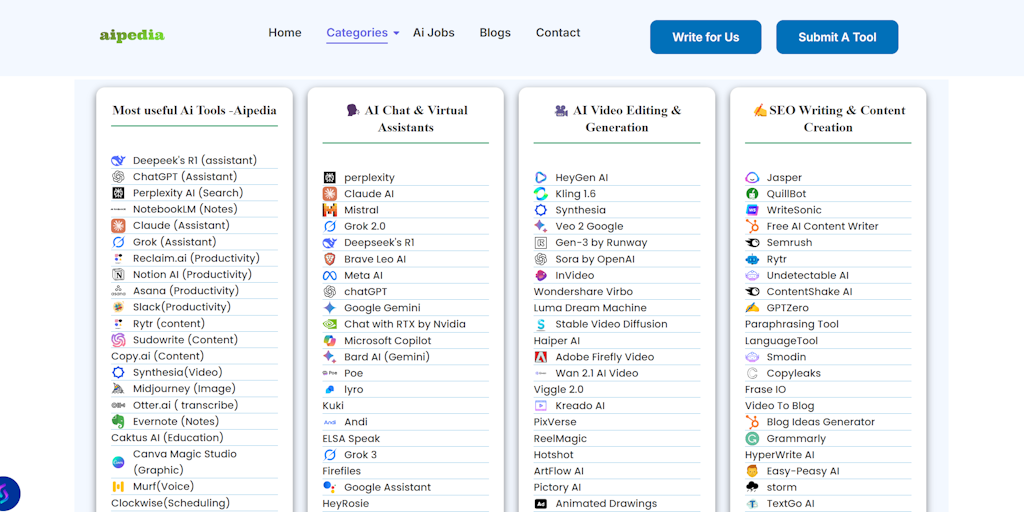Click the Notion icon beside Notion AI (Productivity)
1024x512 pixels.
point(118,275)
